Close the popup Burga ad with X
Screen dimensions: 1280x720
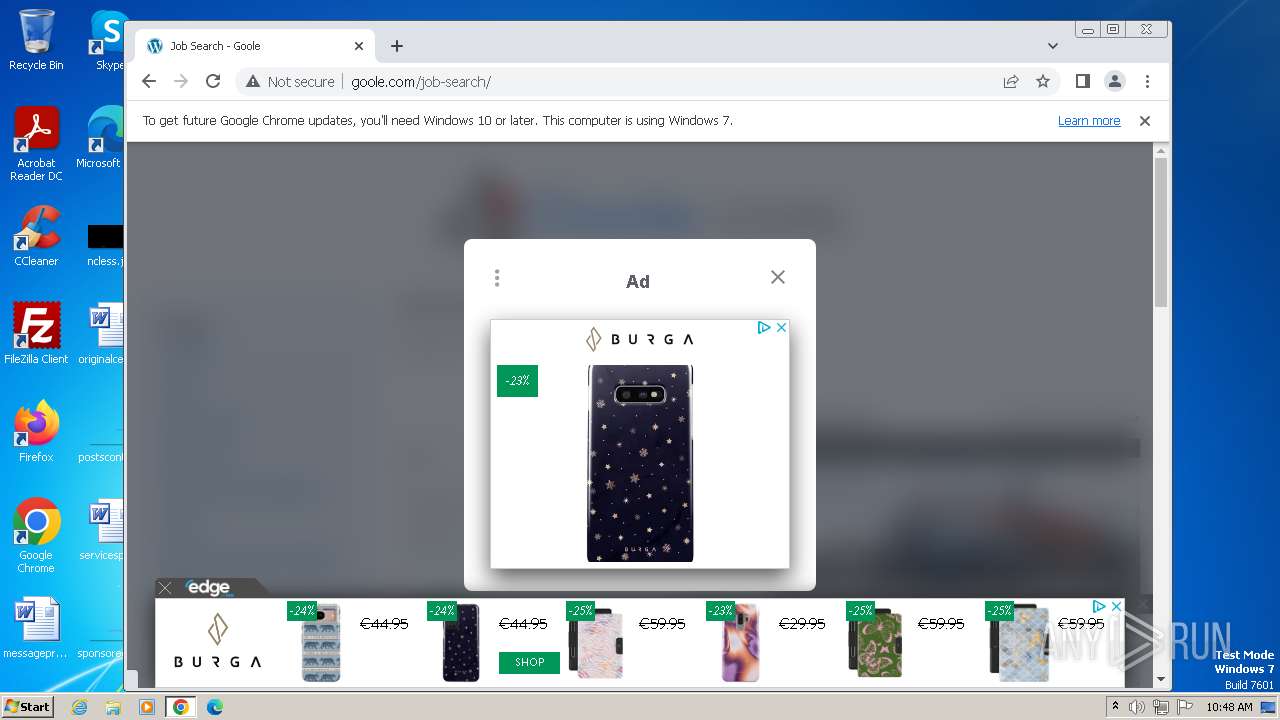click(x=781, y=327)
